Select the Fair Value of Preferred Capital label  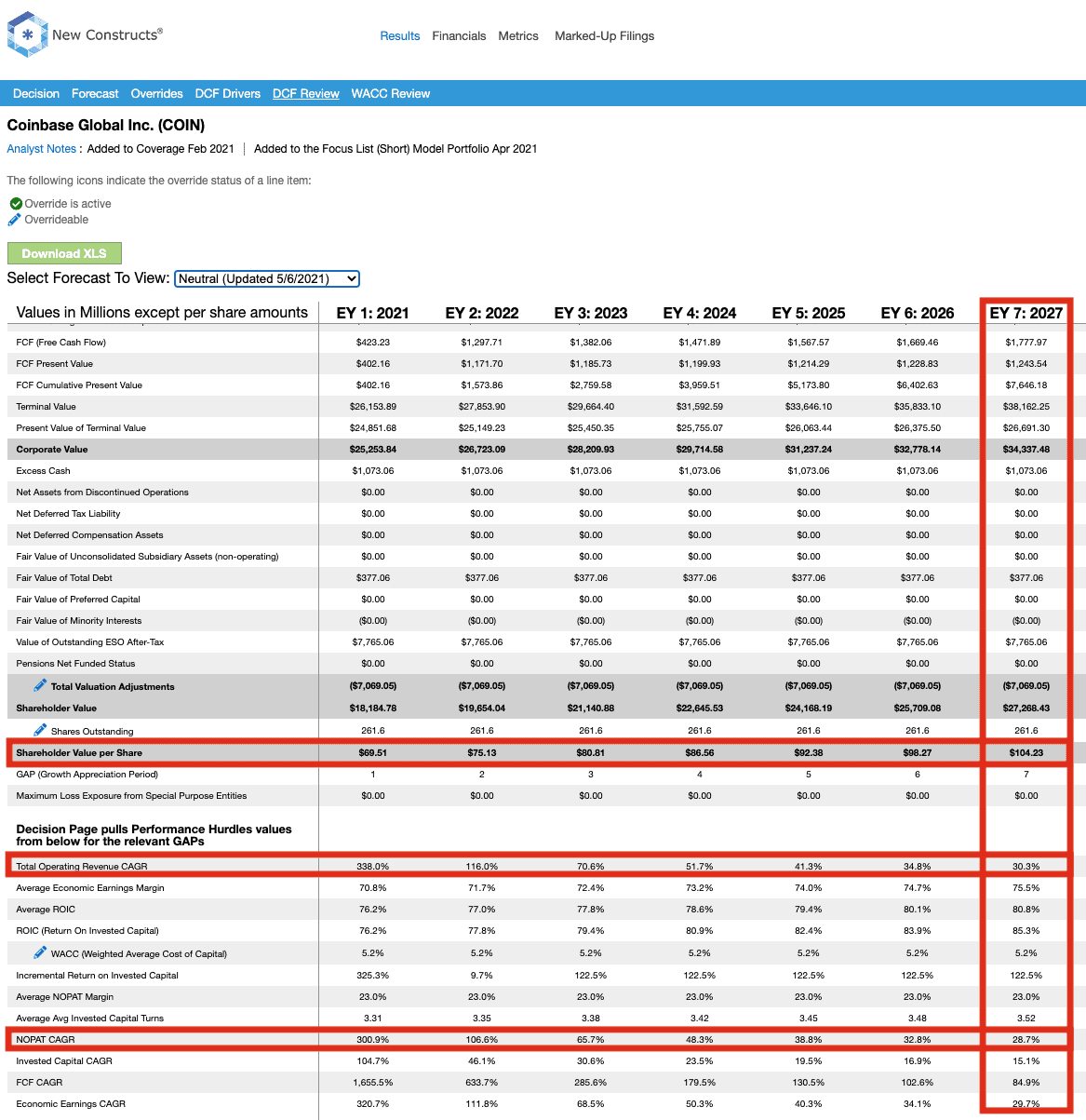[x=78, y=600]
